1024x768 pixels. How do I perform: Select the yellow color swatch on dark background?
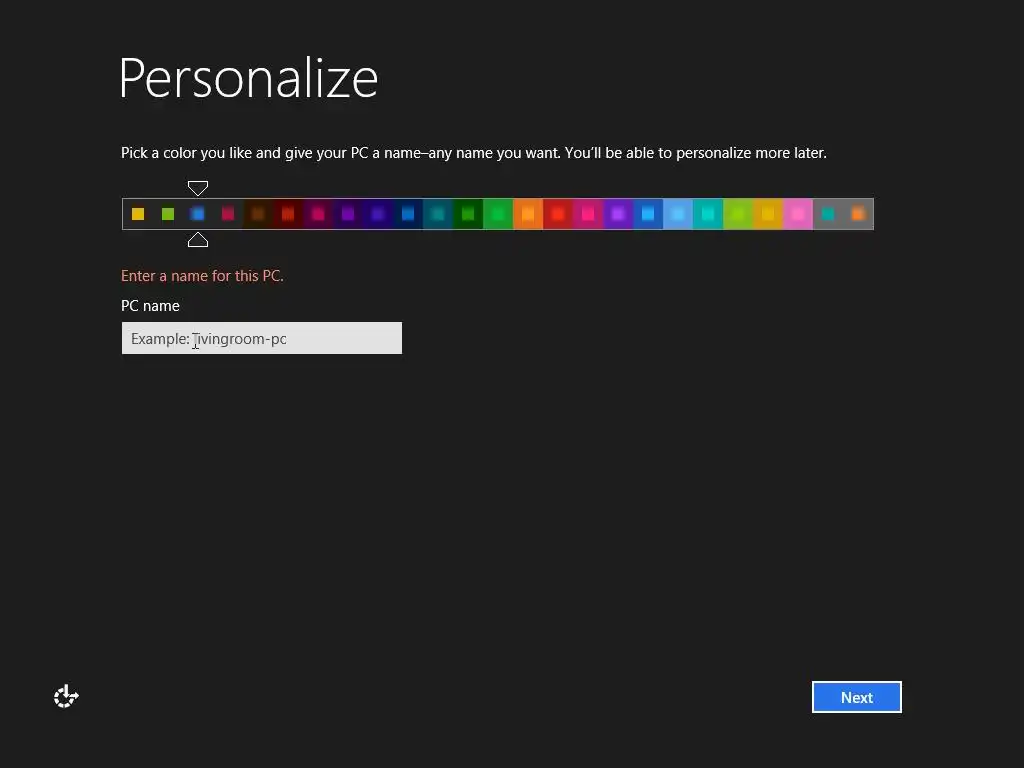[138, 214]
